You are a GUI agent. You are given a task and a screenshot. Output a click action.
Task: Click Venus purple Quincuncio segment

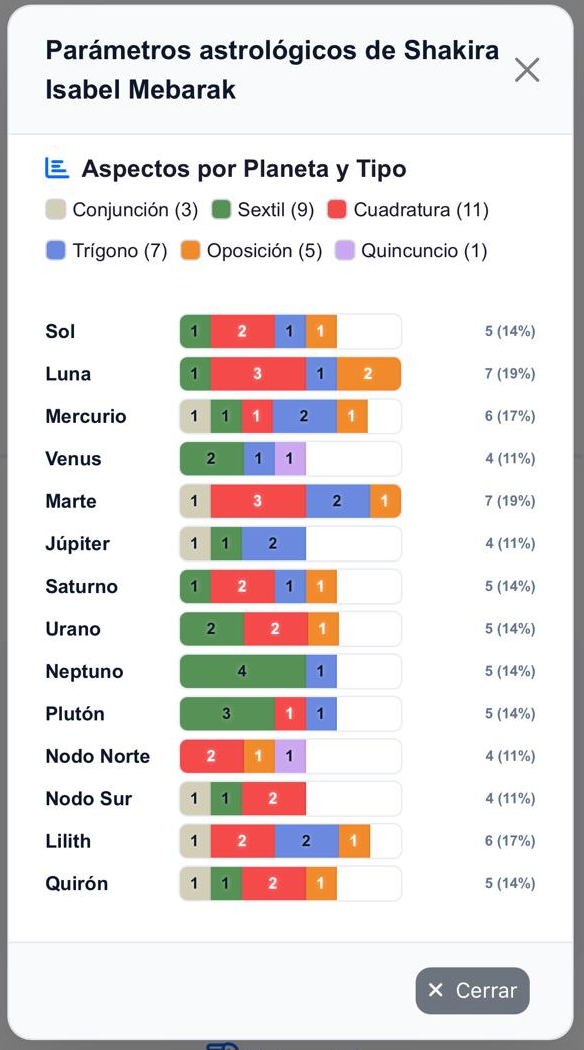point(290,459)
